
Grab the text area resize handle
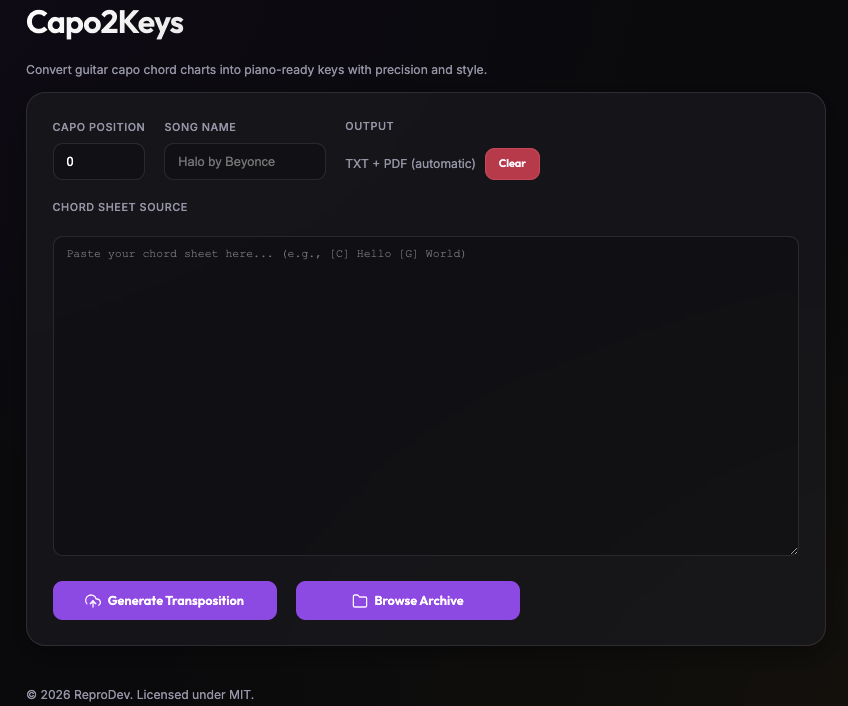point(793,550)
